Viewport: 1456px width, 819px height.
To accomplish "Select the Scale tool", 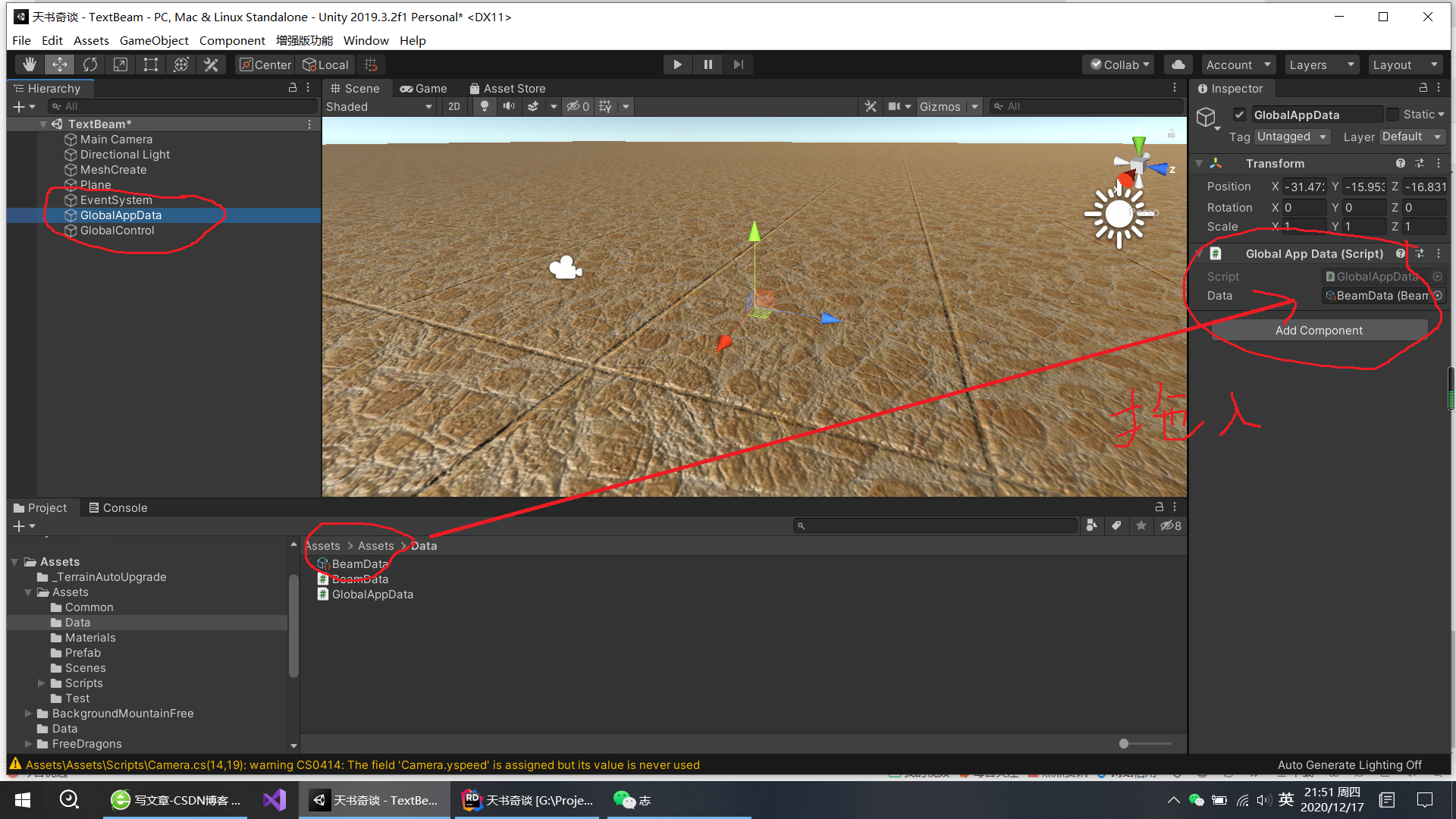I will click(x=120, y=64).
